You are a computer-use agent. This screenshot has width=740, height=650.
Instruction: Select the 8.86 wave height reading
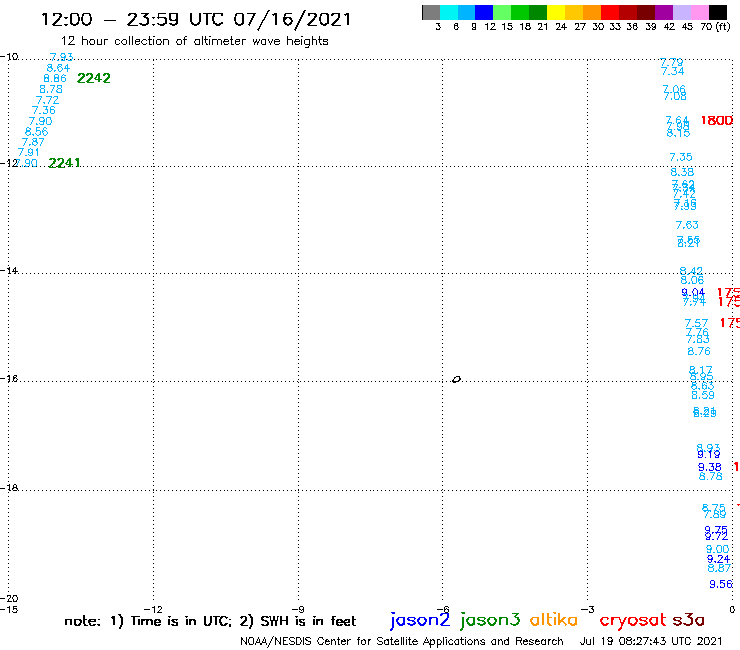pyautogui.click(x=55, y=78)
